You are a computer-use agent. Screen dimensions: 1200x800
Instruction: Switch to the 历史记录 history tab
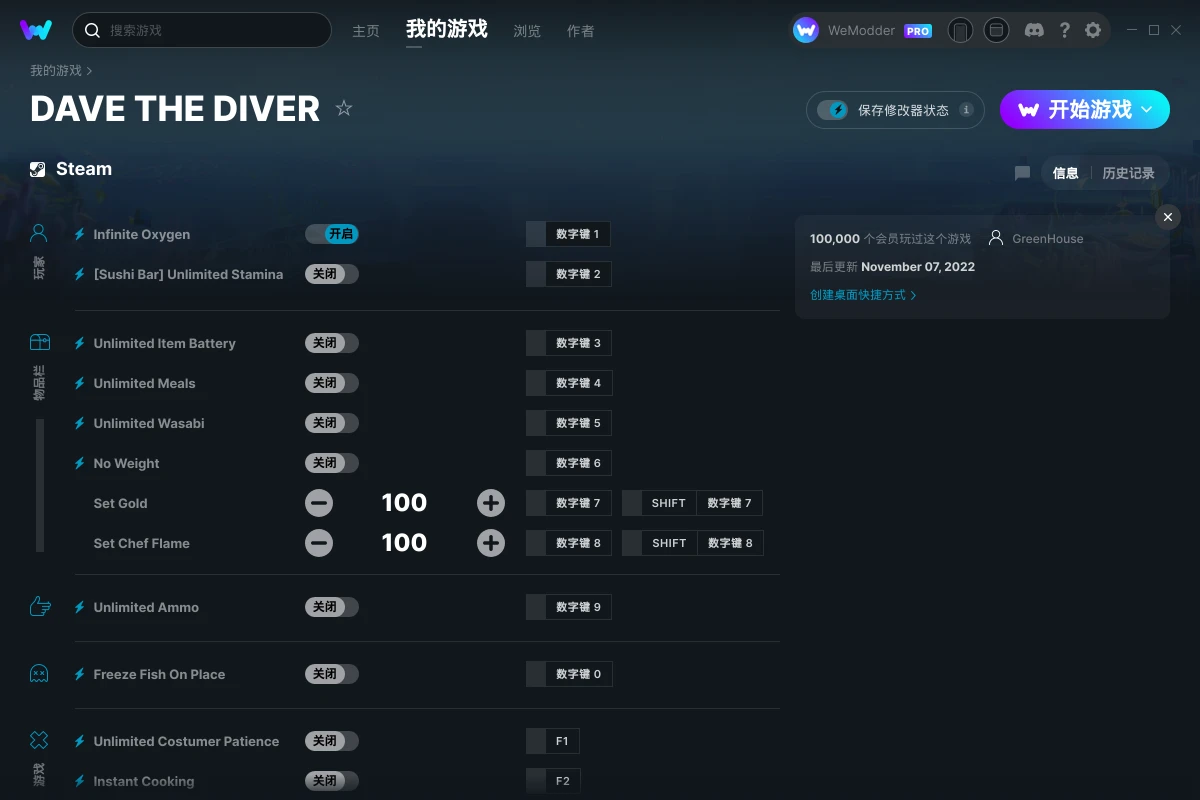[1128, 173]
